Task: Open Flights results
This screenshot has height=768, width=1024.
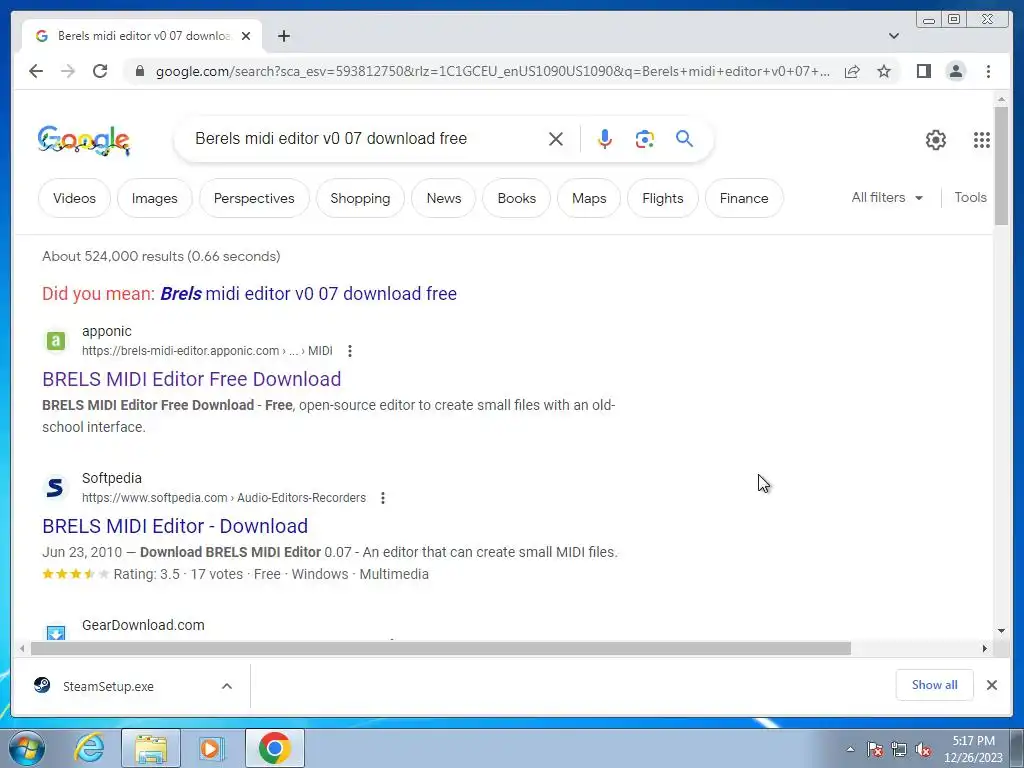Action: [x=663, y=198]
